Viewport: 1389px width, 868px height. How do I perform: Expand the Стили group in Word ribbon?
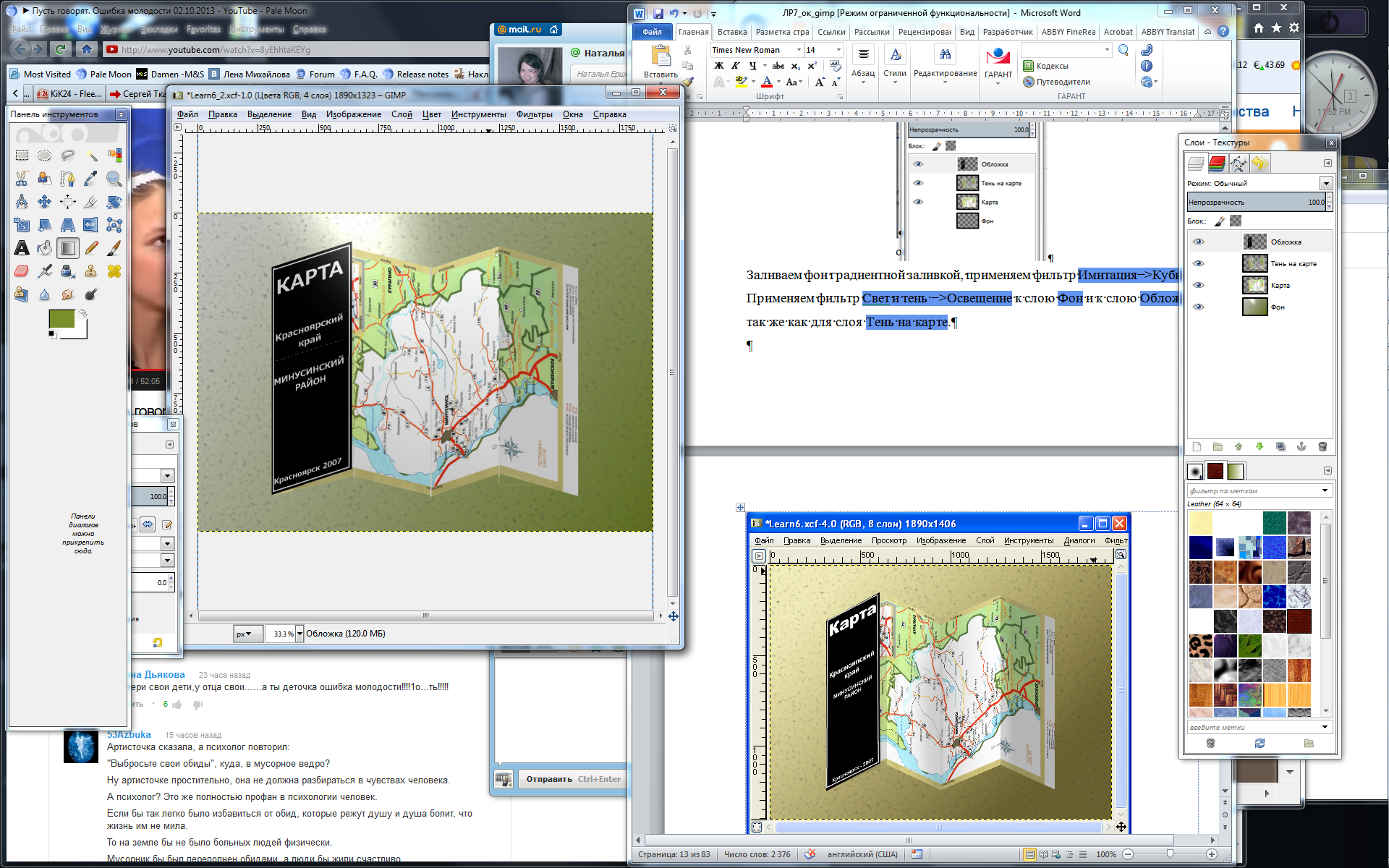coord(895,64)
